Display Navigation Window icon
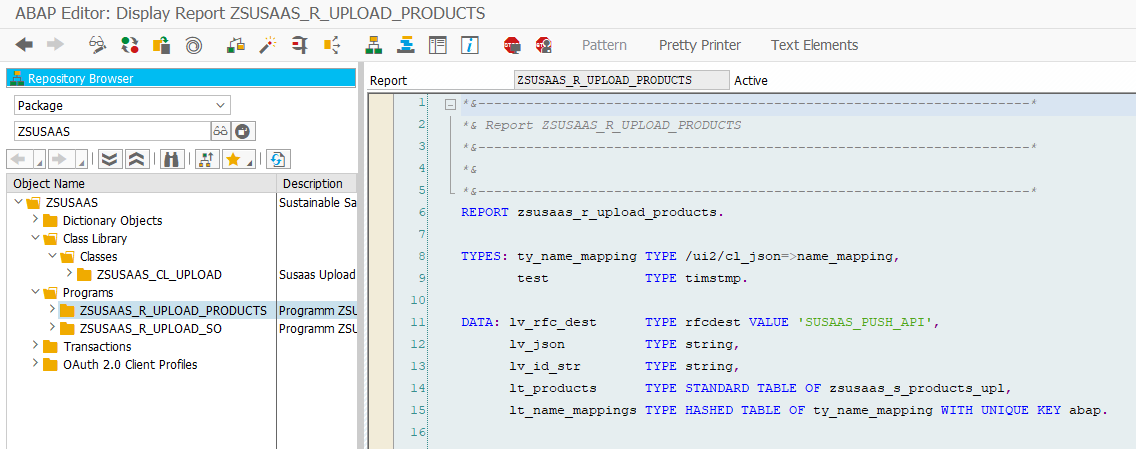The height and width of the screenshot is (449, 1136). [406, 45]
